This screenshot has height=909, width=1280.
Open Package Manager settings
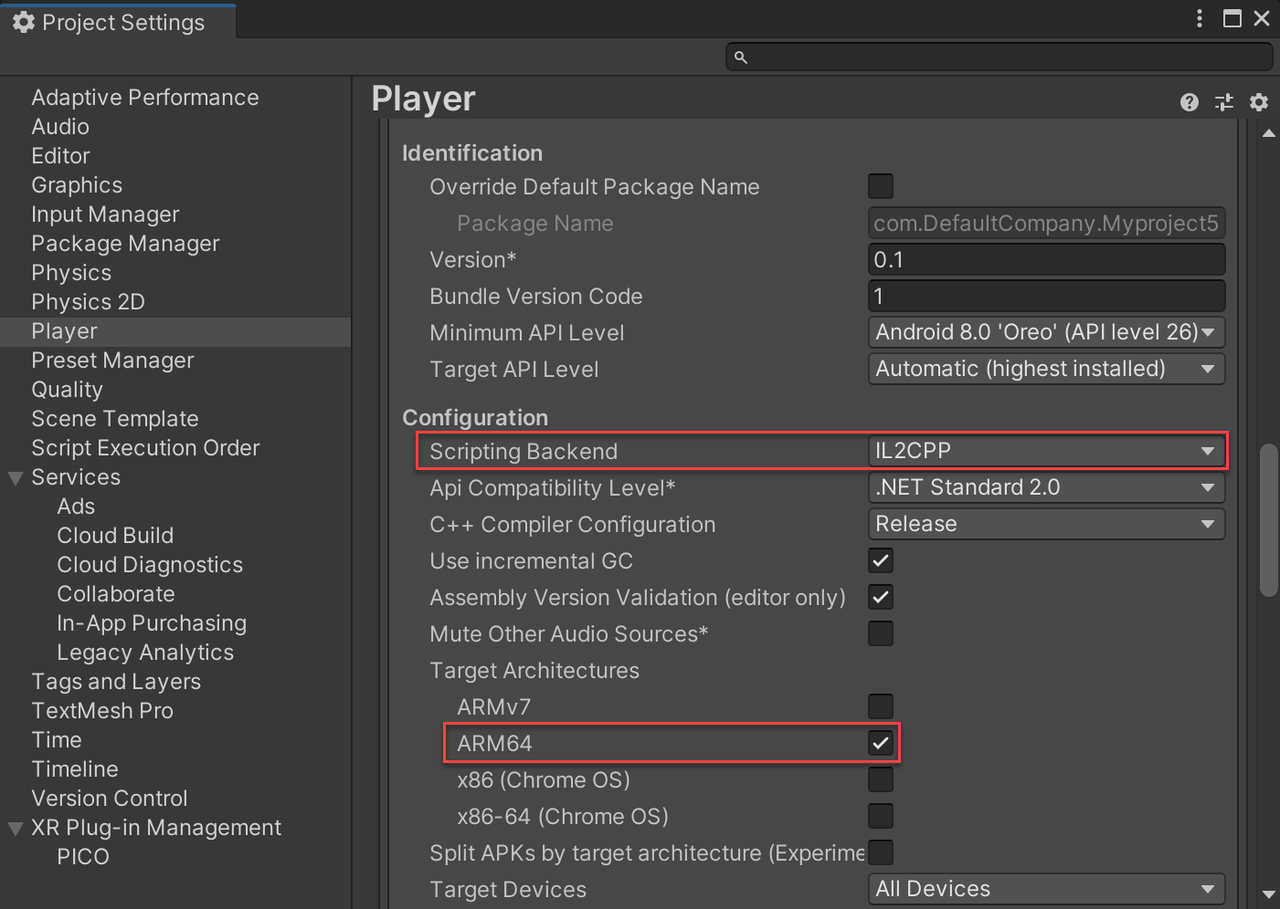pyautogui.click(x=125, y=244)
